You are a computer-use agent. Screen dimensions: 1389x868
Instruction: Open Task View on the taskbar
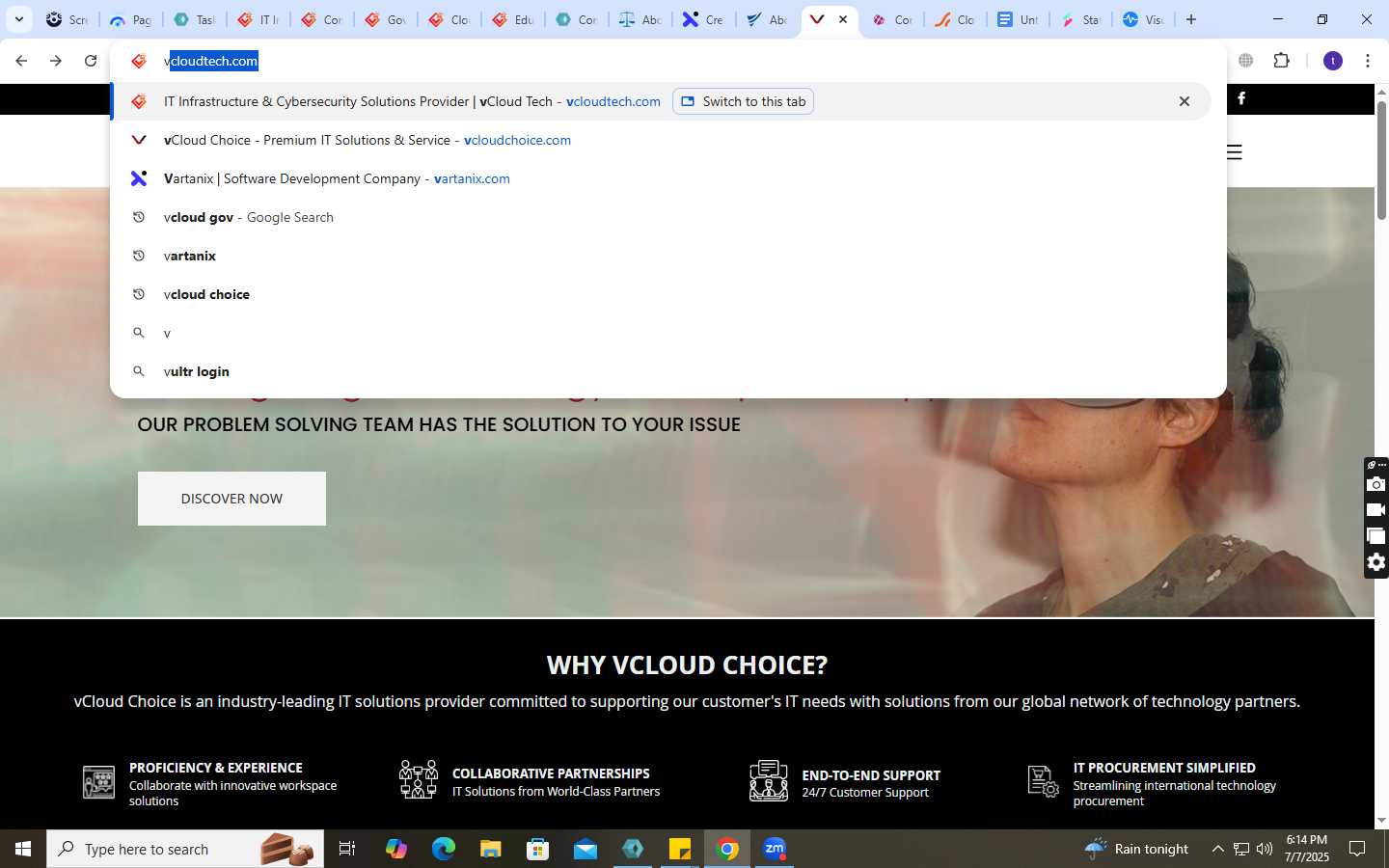(x=347, y=849)
